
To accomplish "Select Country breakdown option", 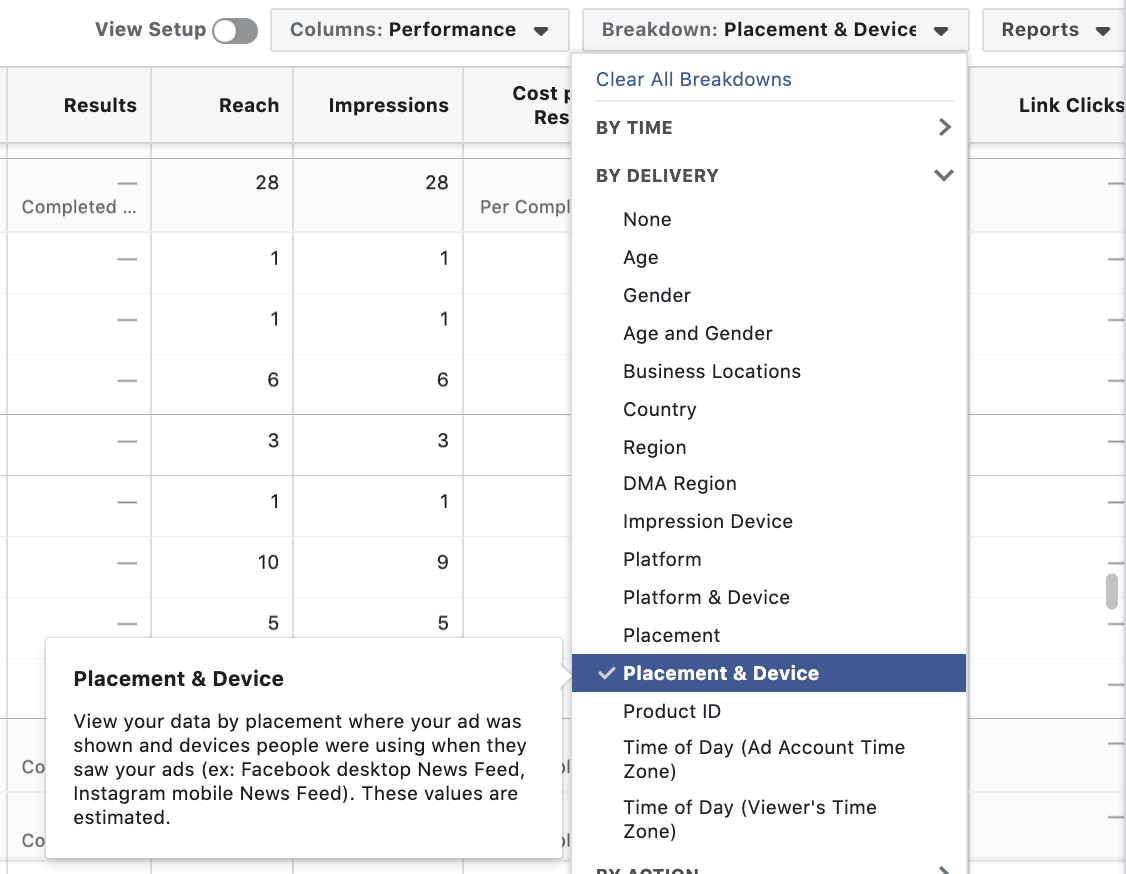I will [x=660, y=409].
